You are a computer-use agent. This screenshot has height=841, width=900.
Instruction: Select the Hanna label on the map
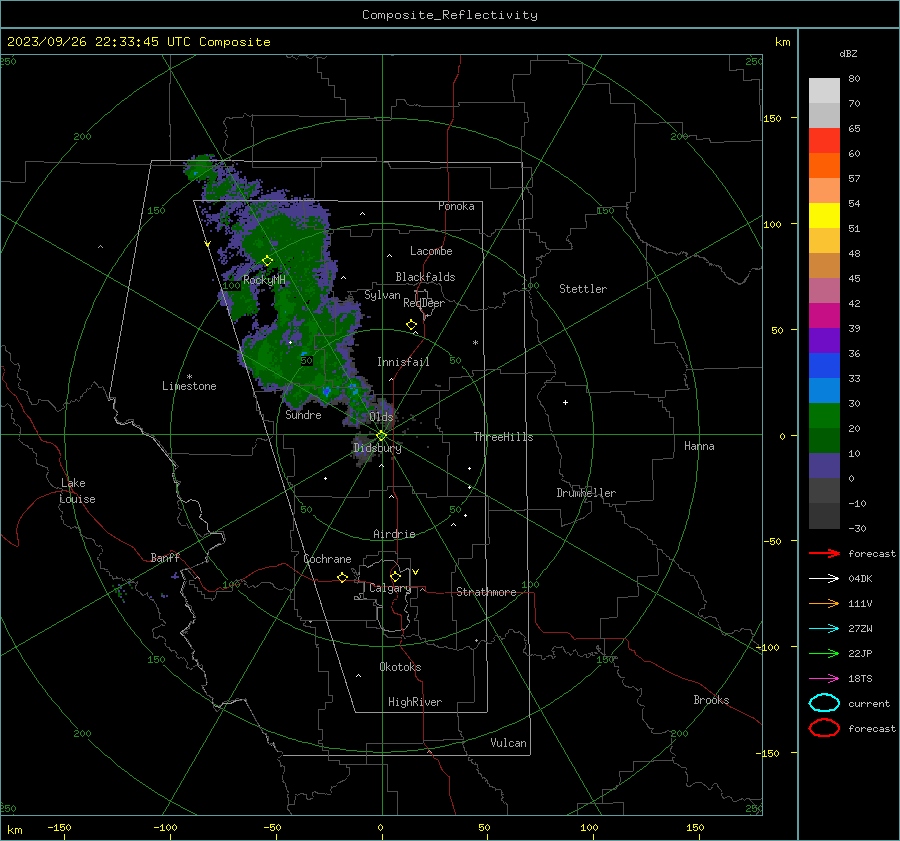click(x=699, y=446)
